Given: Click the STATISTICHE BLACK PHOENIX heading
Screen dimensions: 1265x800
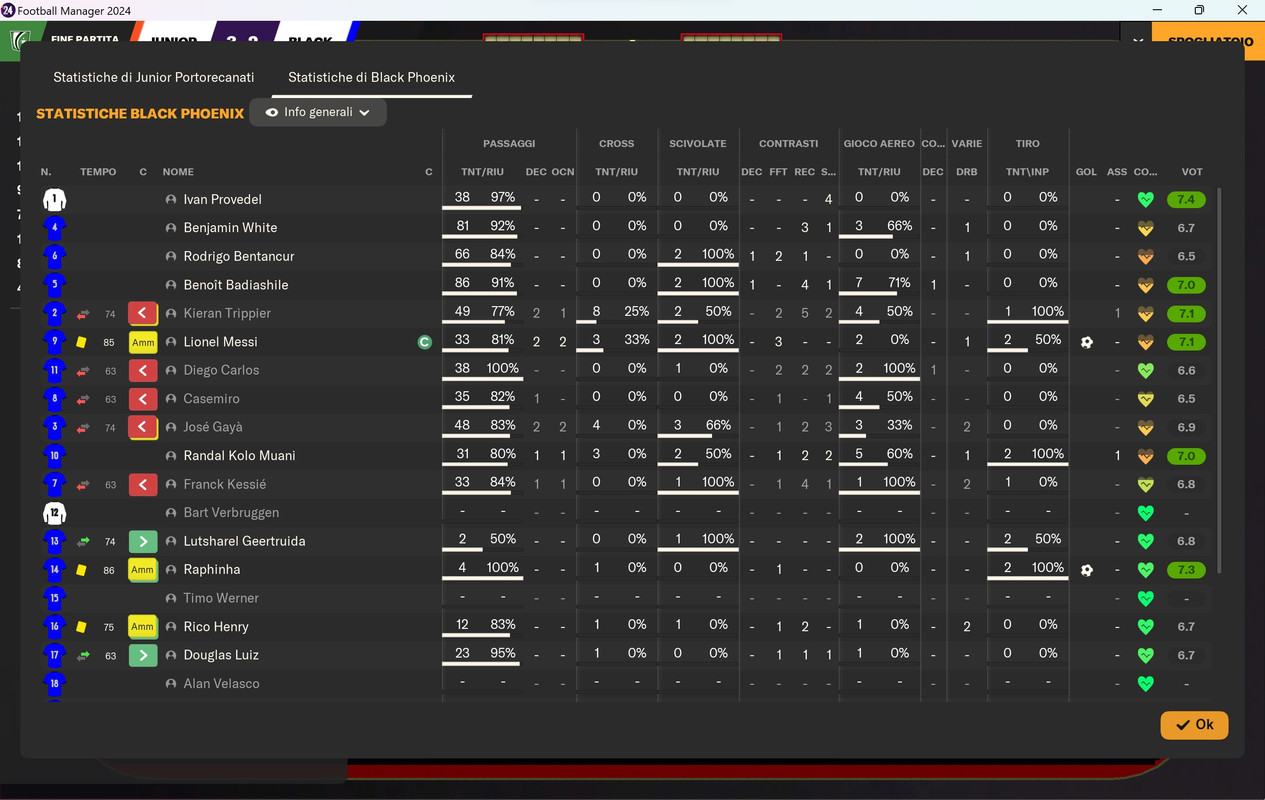Looking at the screenshot, I should pos(140,114).
